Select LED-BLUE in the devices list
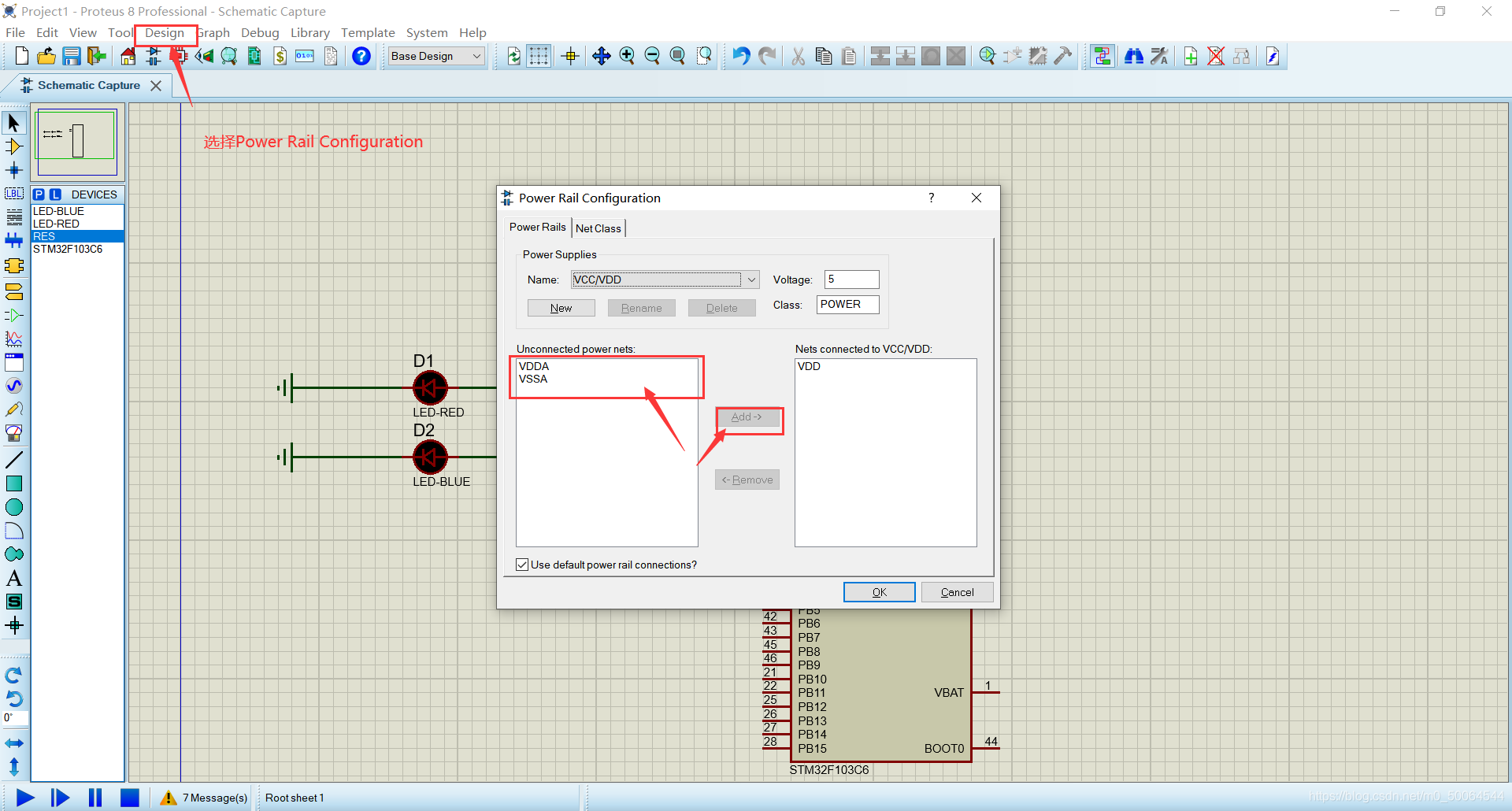1512x811 pixels. point(77,211)
